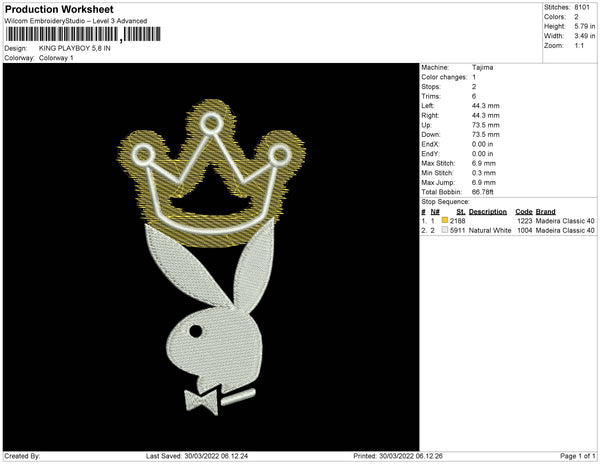This screenshot has width=600, height=464.
Task: Click the Zoom value '1:1'
Action: click(579, 46)
